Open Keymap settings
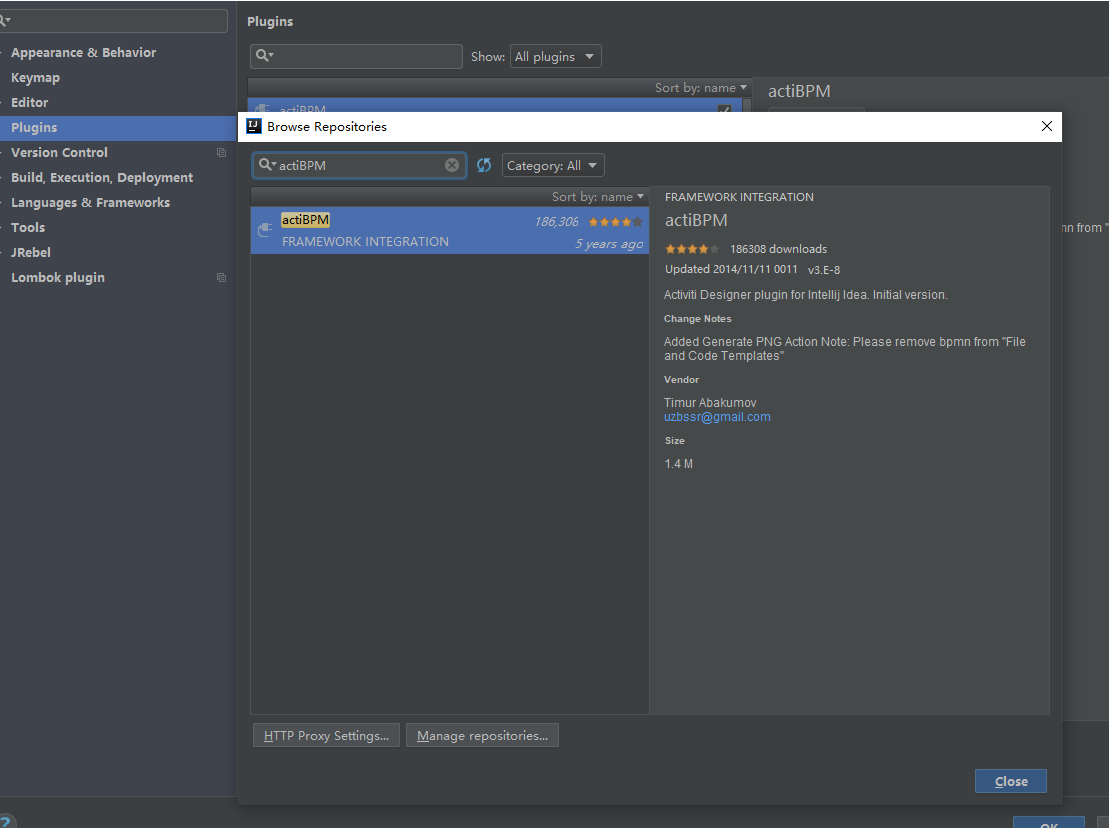 click(35, 78)
